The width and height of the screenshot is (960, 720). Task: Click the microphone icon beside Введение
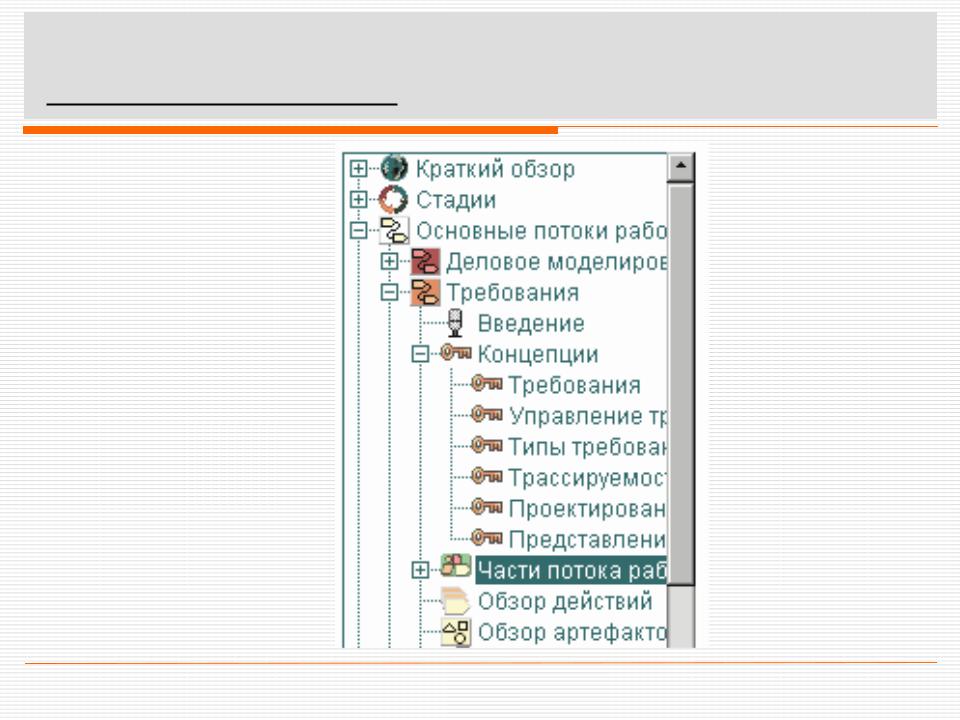[x=455, y=323]
